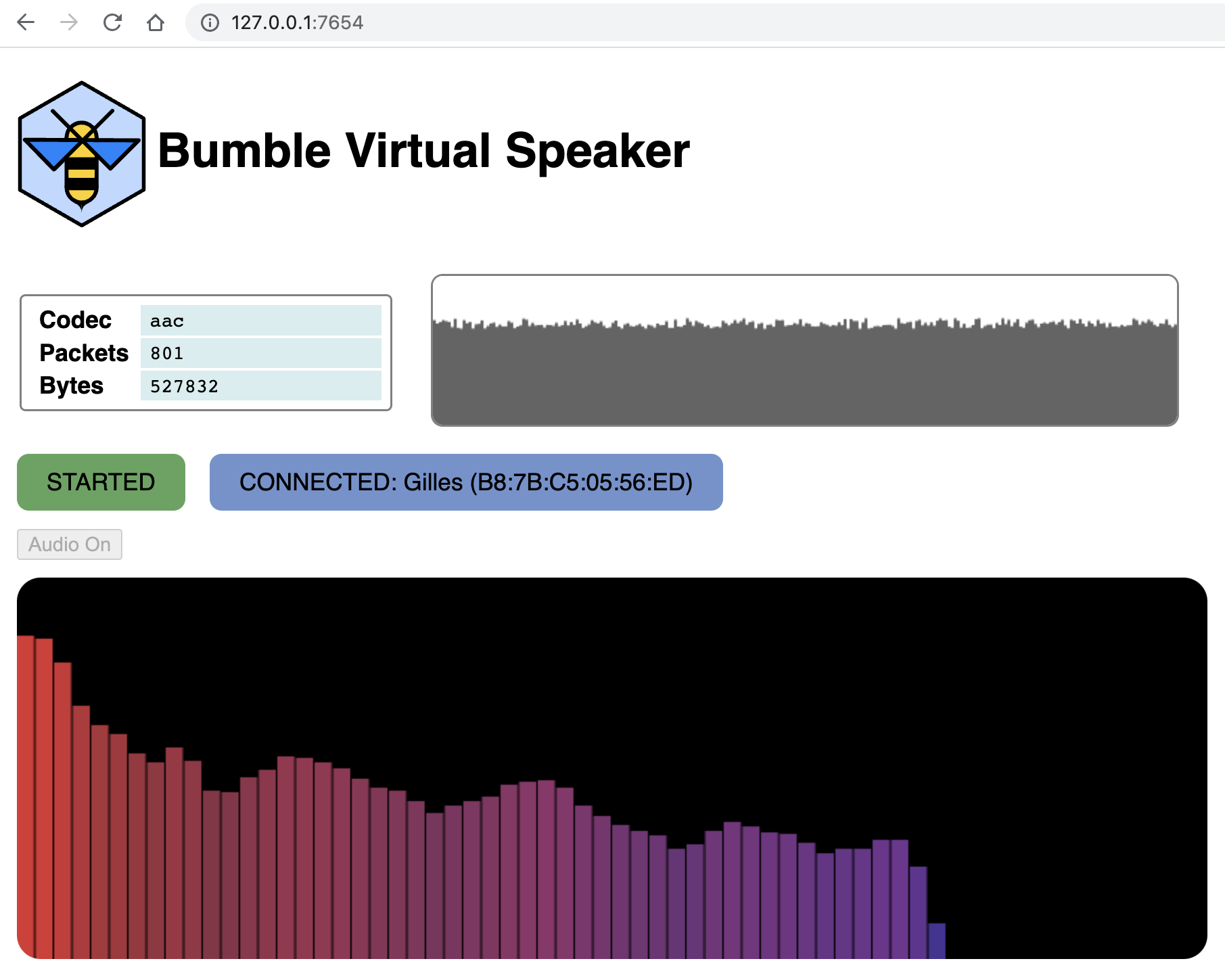Click the tallest red spectrum bar
Screen dimensions: 1225x980
coord(26,797)
